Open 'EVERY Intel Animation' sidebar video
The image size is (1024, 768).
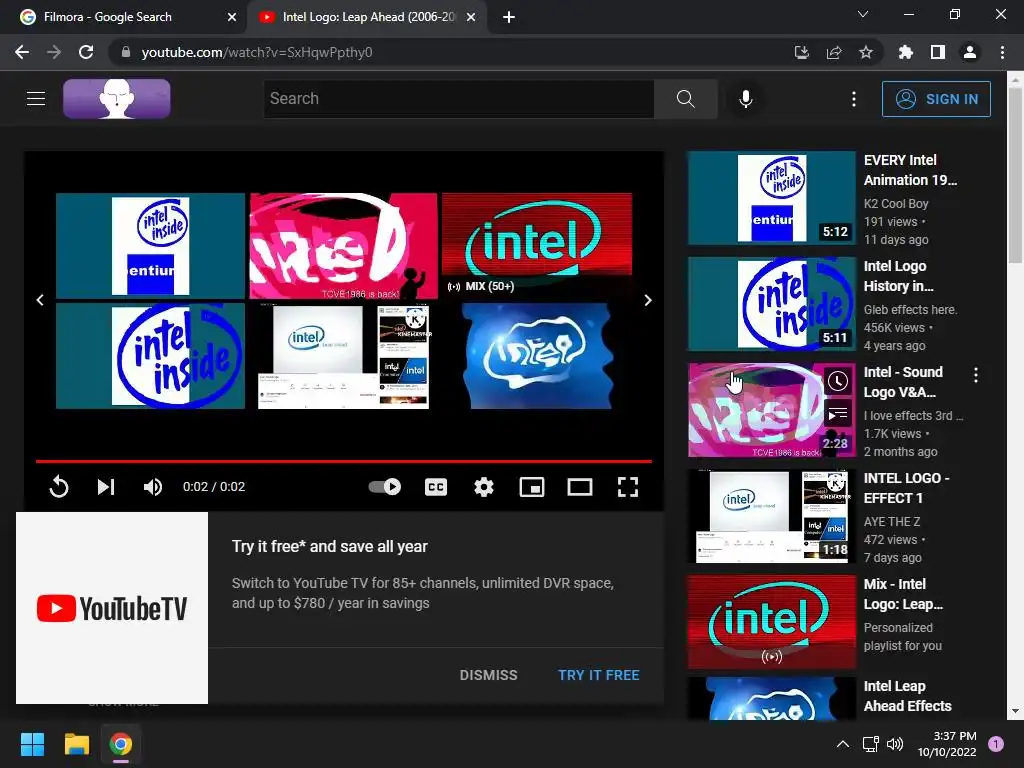coord(910,170)
